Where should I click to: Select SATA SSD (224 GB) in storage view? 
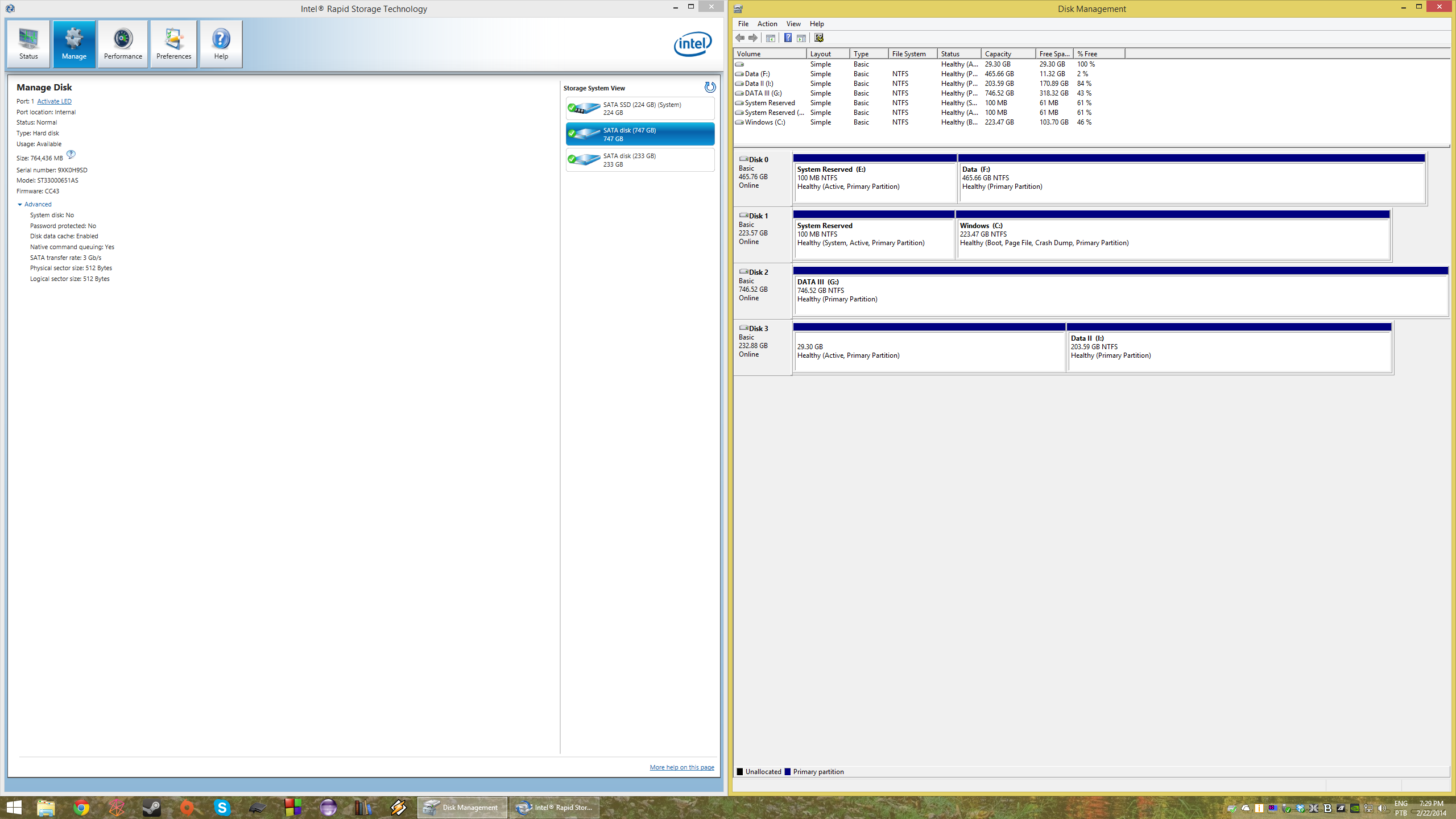coord(640,108)
